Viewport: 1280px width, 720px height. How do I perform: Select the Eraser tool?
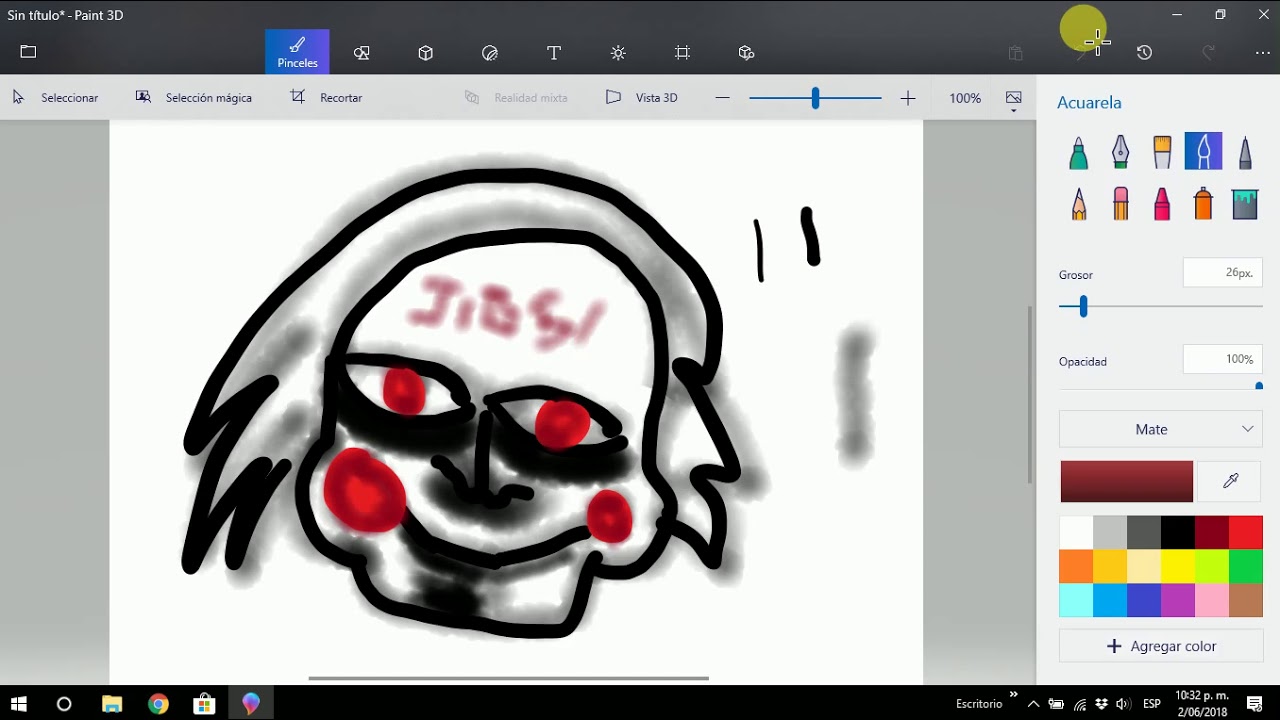(1120, 204)
